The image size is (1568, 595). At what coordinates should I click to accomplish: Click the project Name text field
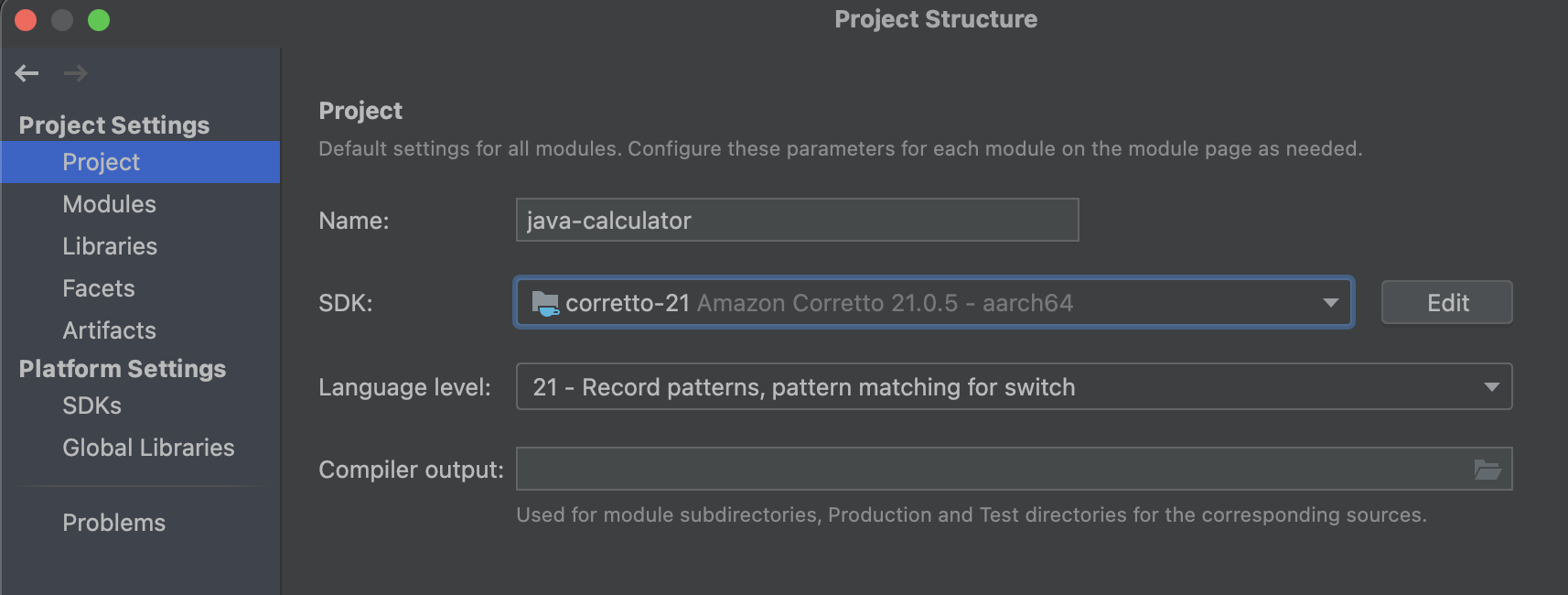[796, 221]
